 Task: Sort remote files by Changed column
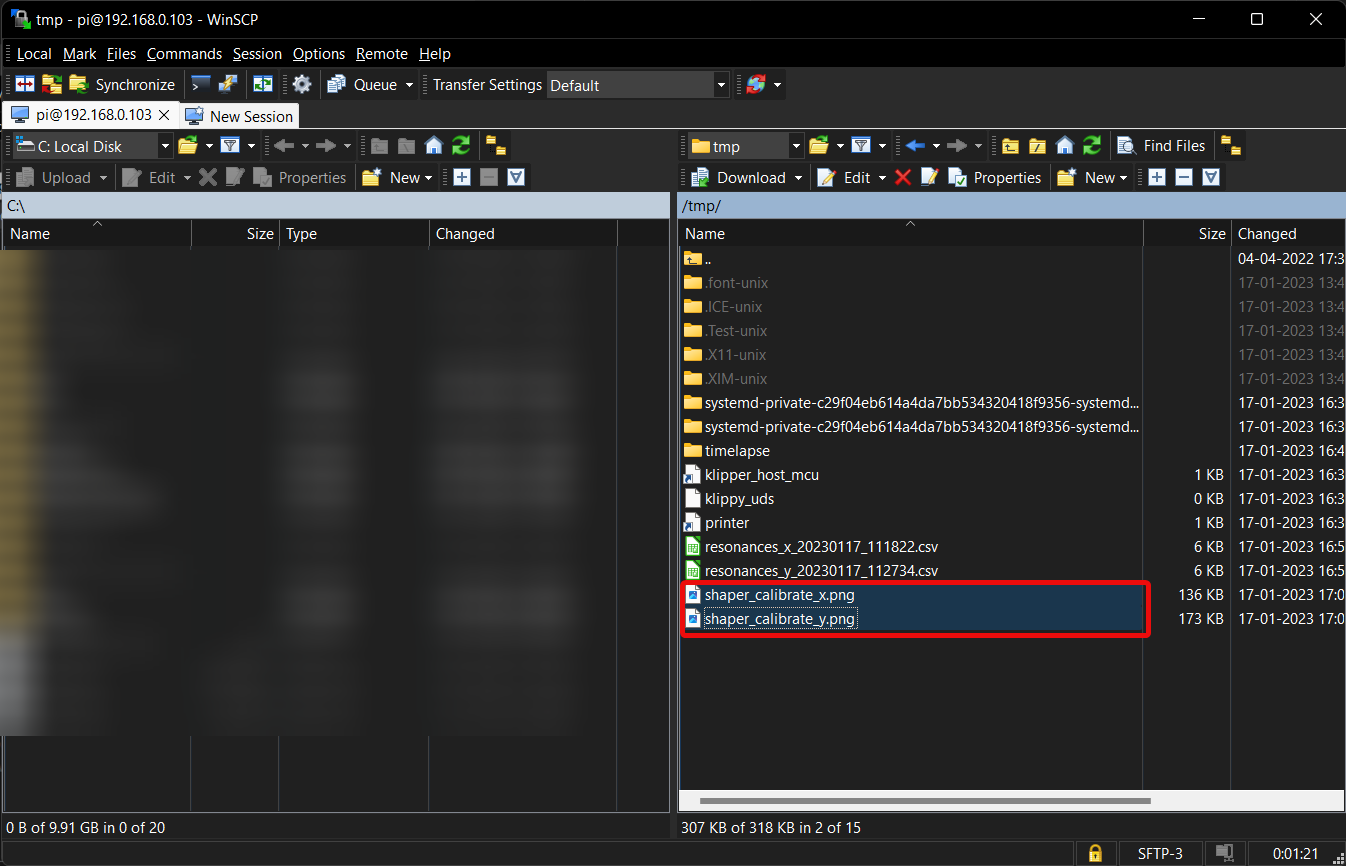click(x=1288, y=233)
